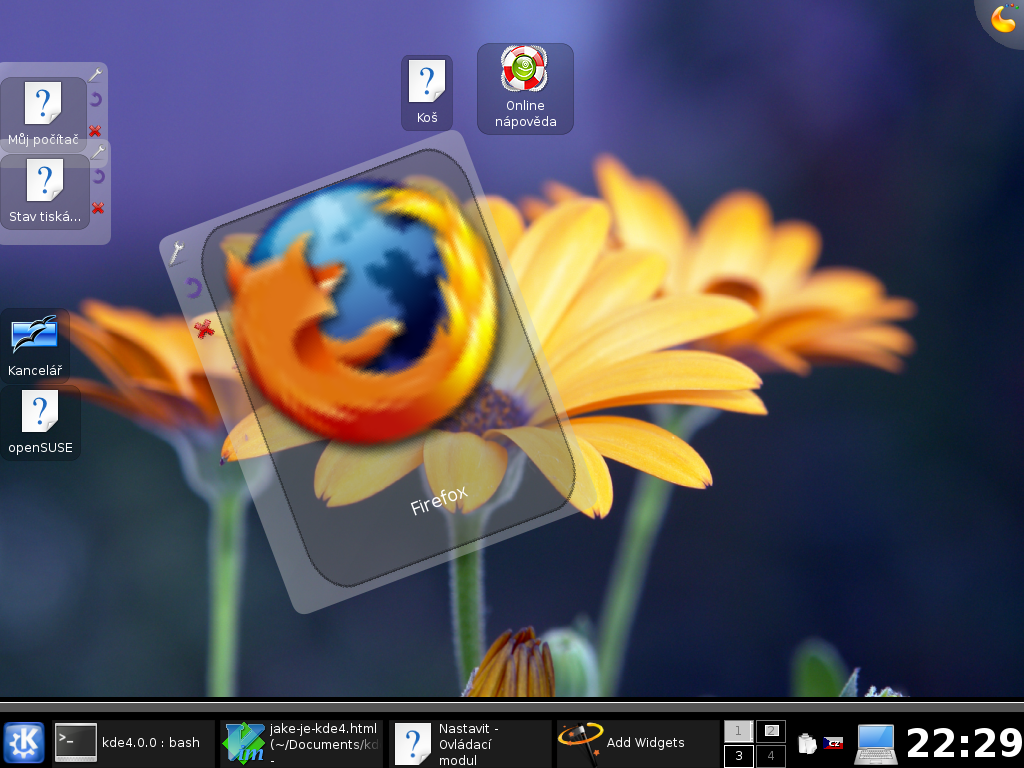This screenshot has width=1024, height=768.
Task: Open the Koš trash icon
Action: point(427,93)
